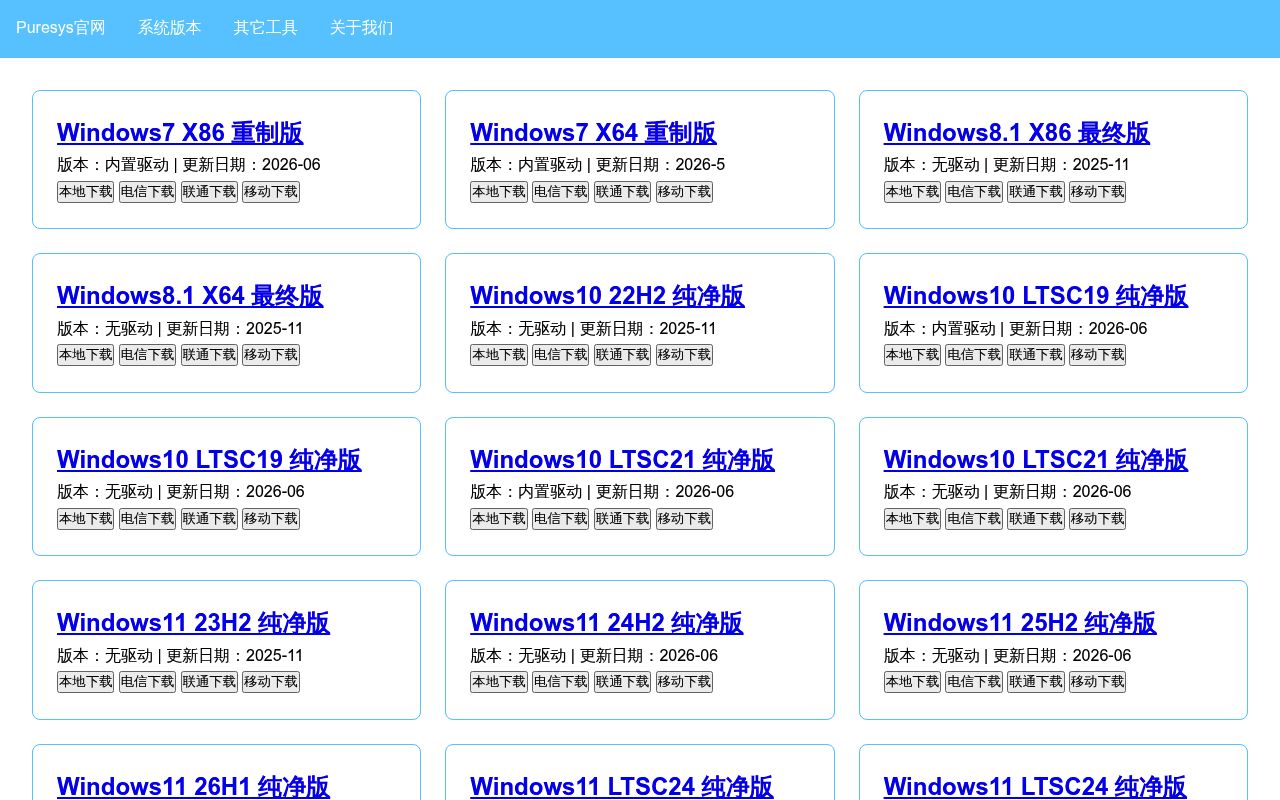Click version info line under Windows7 X86 重制版
The width and height of the screenshot is (1280, 800).
(x=189, y=165)
